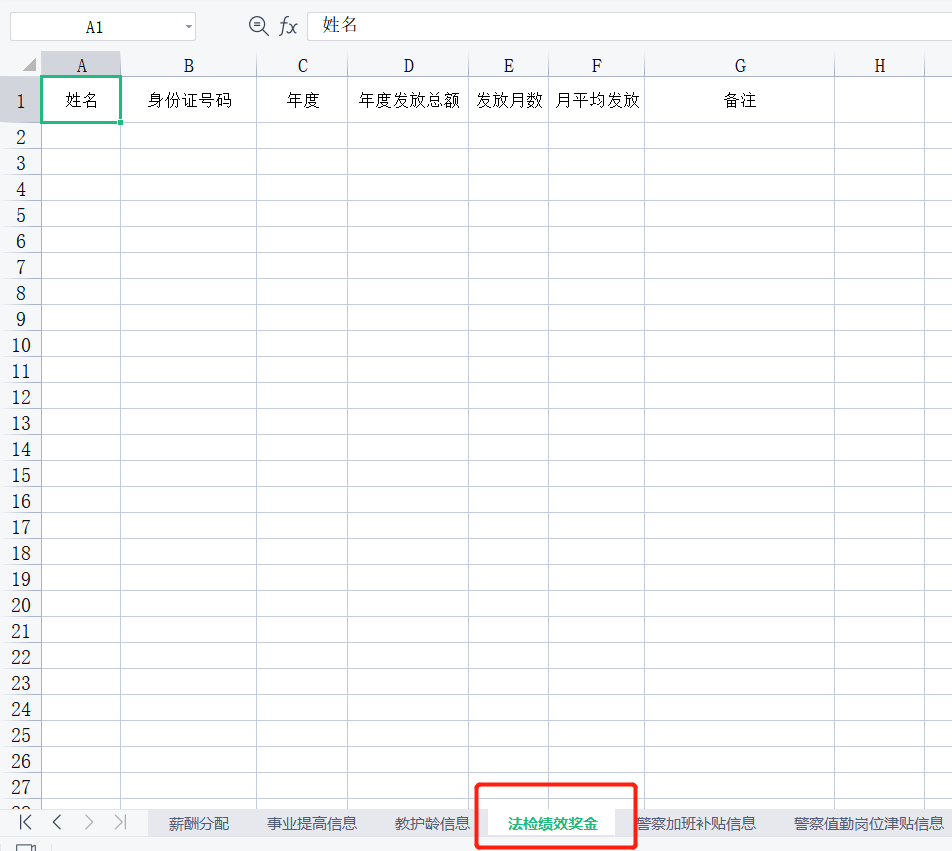This screenshot has width=952, height=851.
Task: Select row 15 header
Action: 21,475
